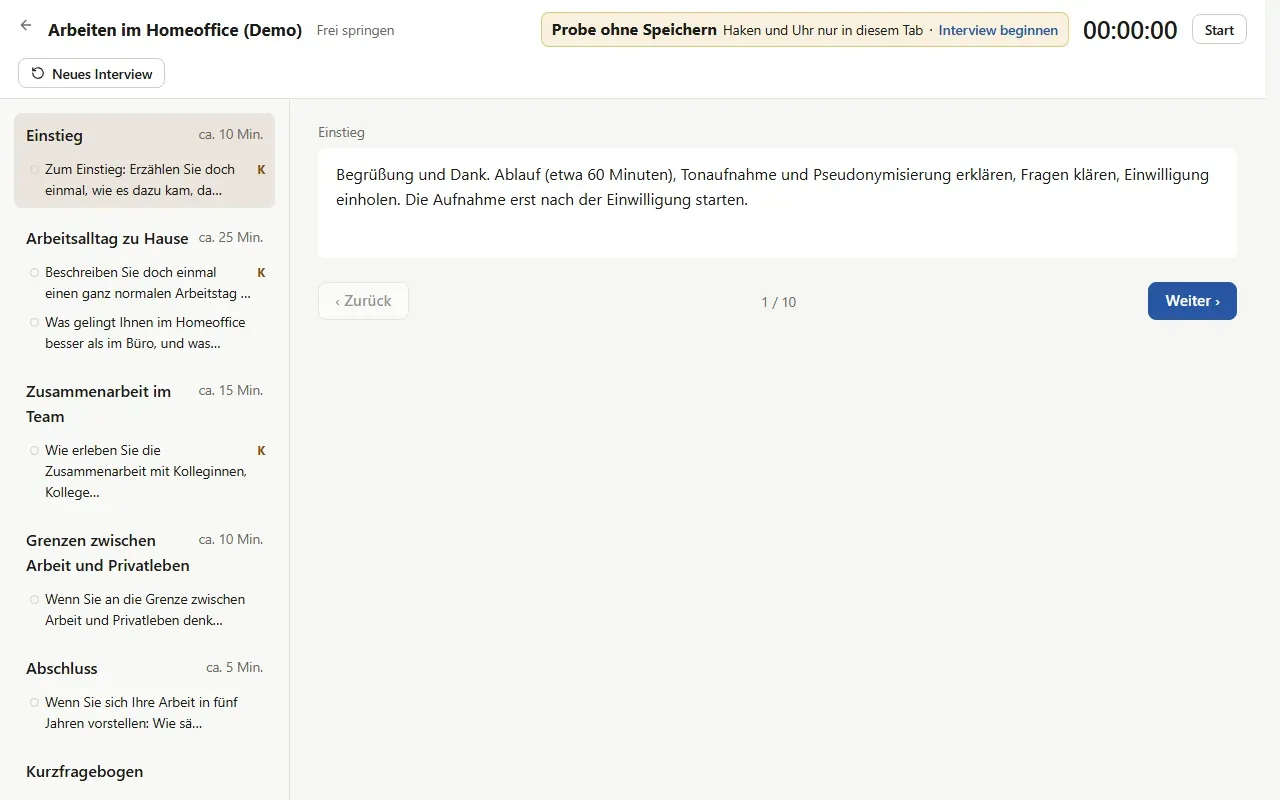This screenshot has height=800, width=1280.
Task: Mark 'Was gelingt Ihnen im Homeoffice' circle as done
Action: [x=34, y=322]
